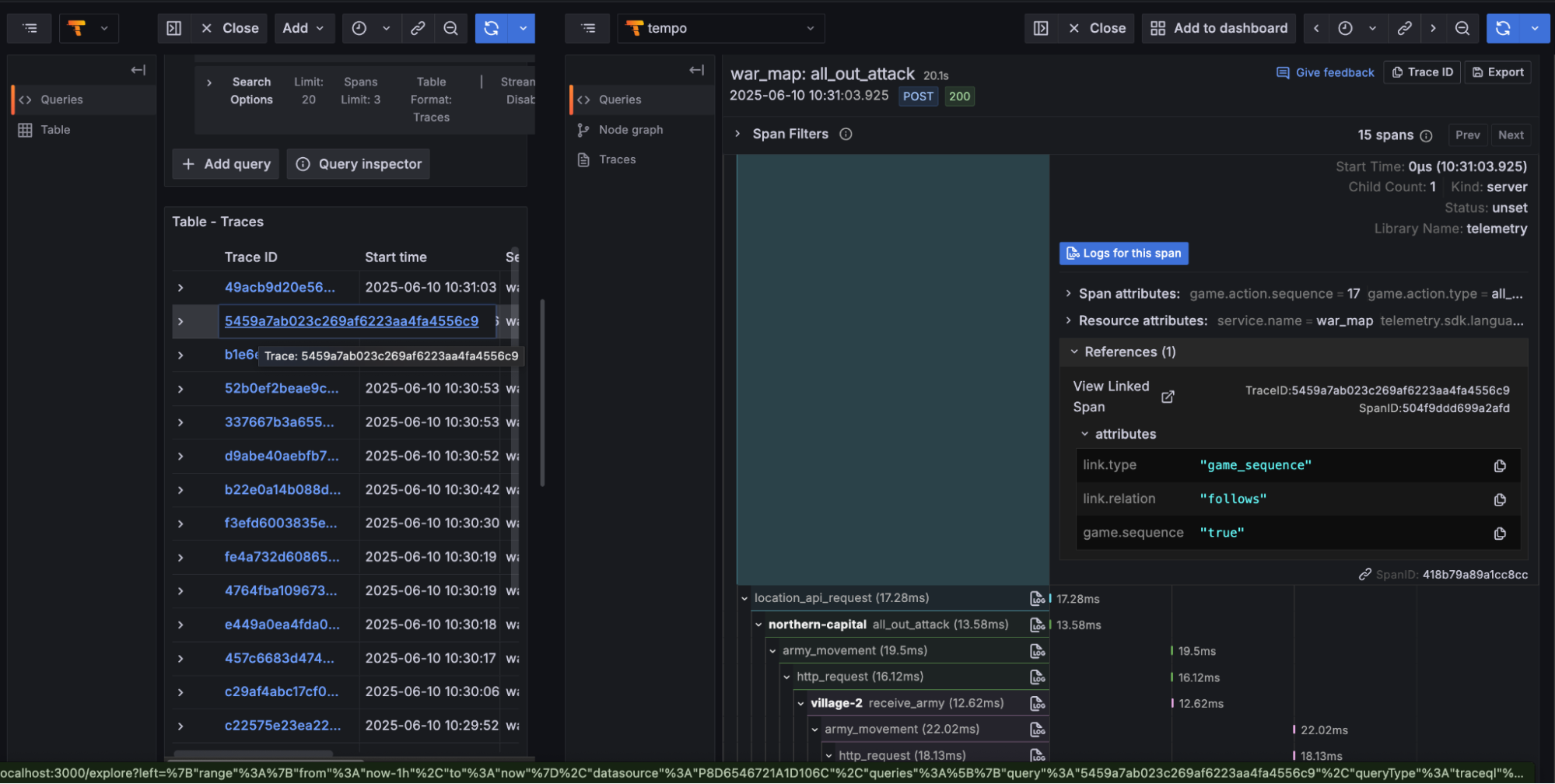The image size is (1555, 784).
Task: Open the right pane time picker clock
Action: [x=1345, y=28]
